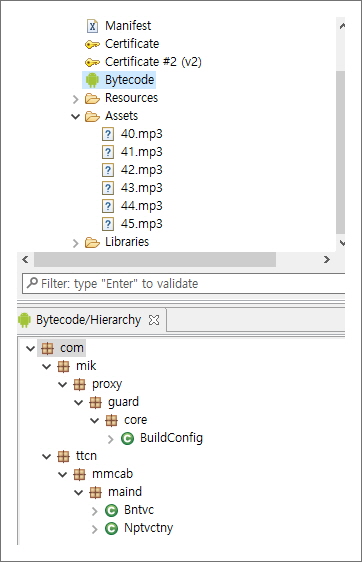
Task: Click the file icon for 40.mp3
Action: coord(108,134)
